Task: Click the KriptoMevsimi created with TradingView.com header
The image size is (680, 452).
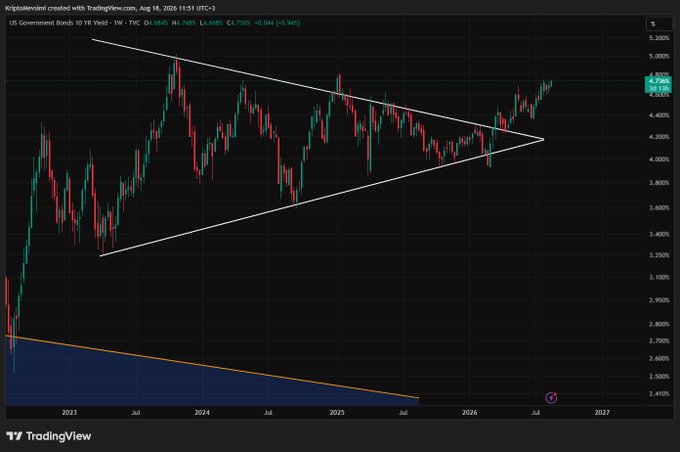Action: point(110,8)
